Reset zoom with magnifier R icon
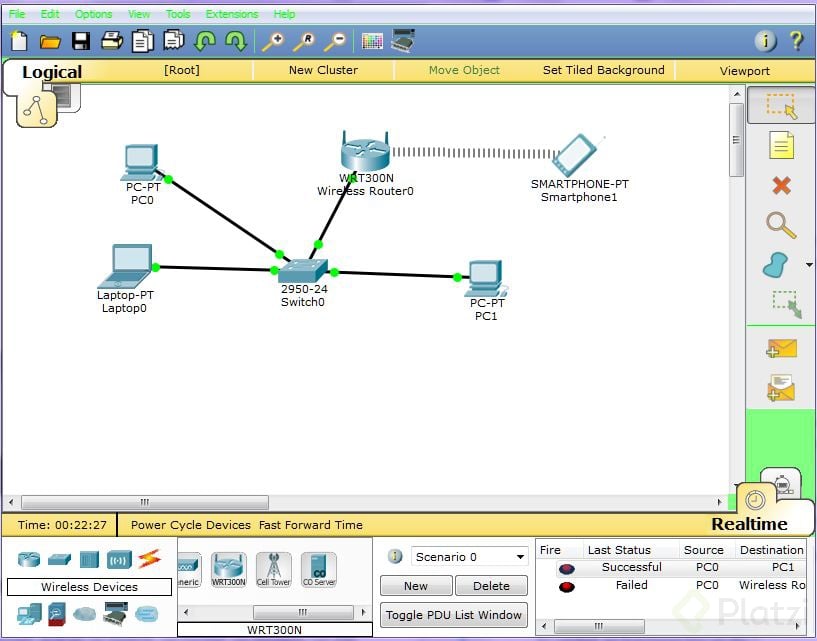This screenshot has height=641, width=817. 304,42
